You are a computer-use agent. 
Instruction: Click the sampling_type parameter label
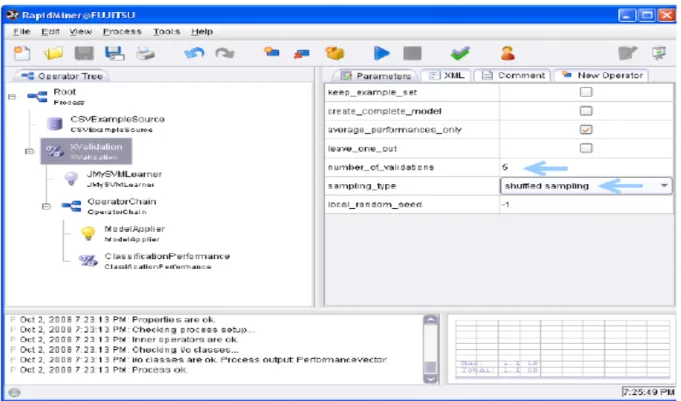(x=362, y=186)
